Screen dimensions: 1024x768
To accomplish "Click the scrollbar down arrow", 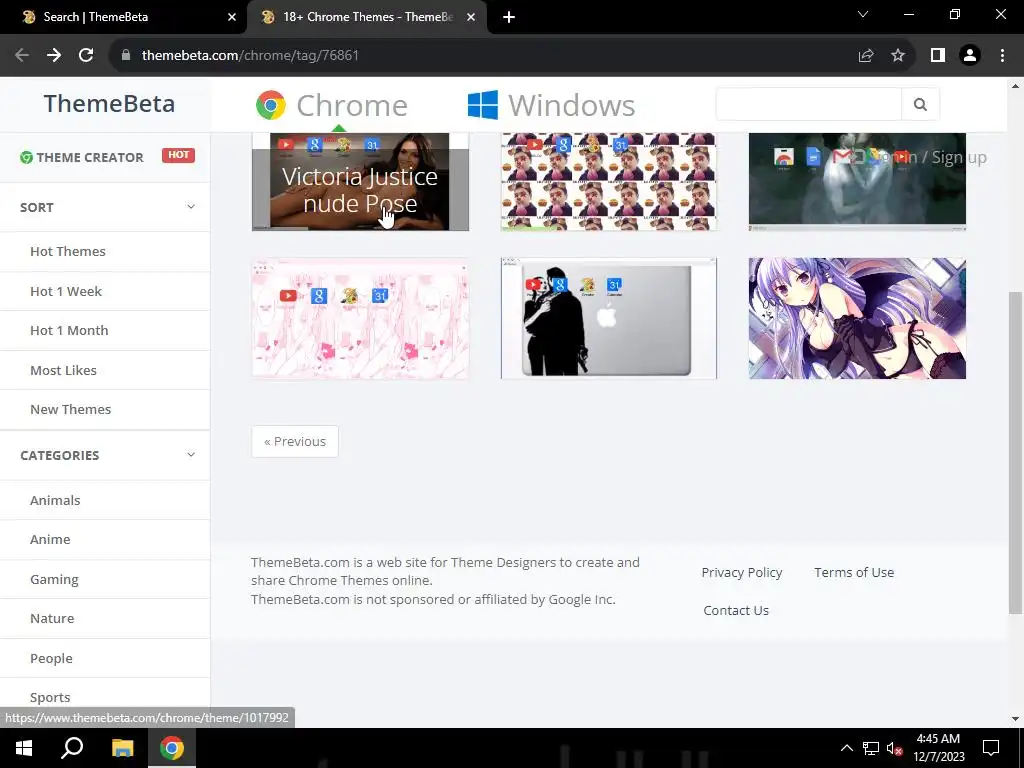I will [1015, 719].
